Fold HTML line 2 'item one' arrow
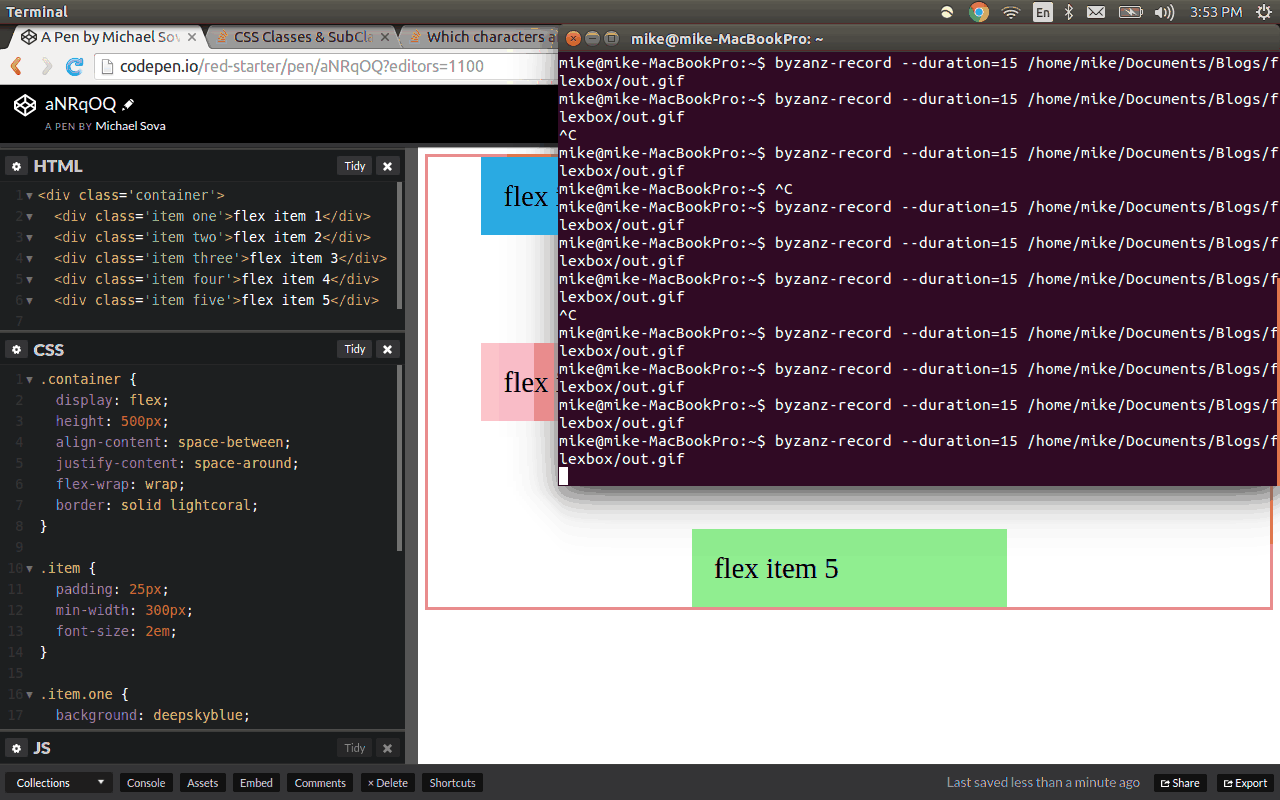This screenshot has height=800, width=1280. [x=29, y=217]
